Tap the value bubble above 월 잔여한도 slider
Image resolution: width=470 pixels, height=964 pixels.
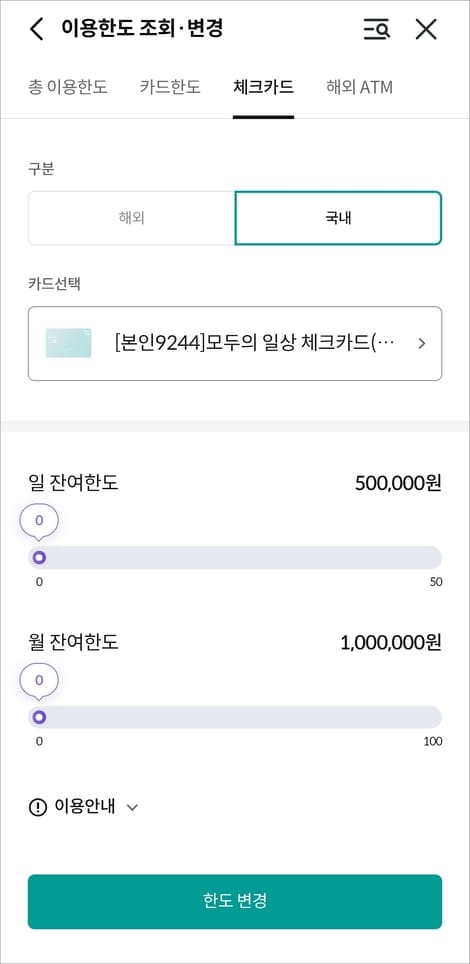39,681
